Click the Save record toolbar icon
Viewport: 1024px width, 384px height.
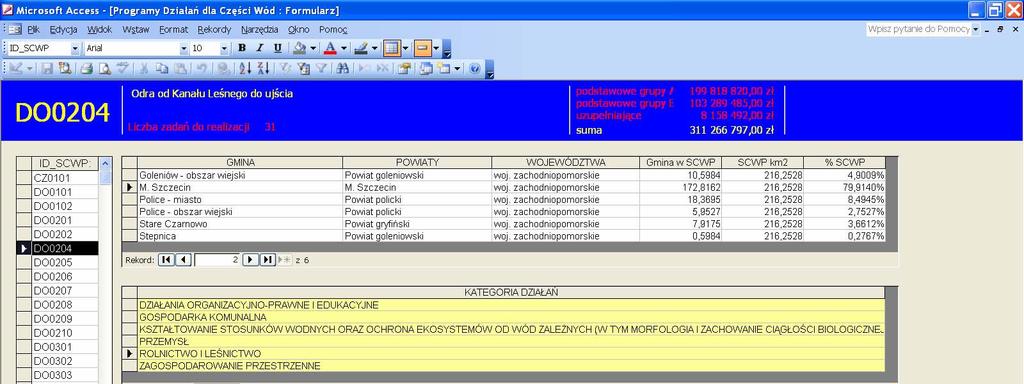coord(47,68)
